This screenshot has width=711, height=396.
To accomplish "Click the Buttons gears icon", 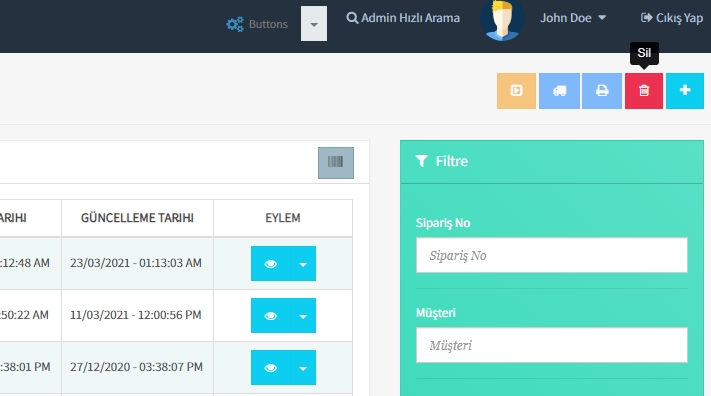I will click(235, 24).
